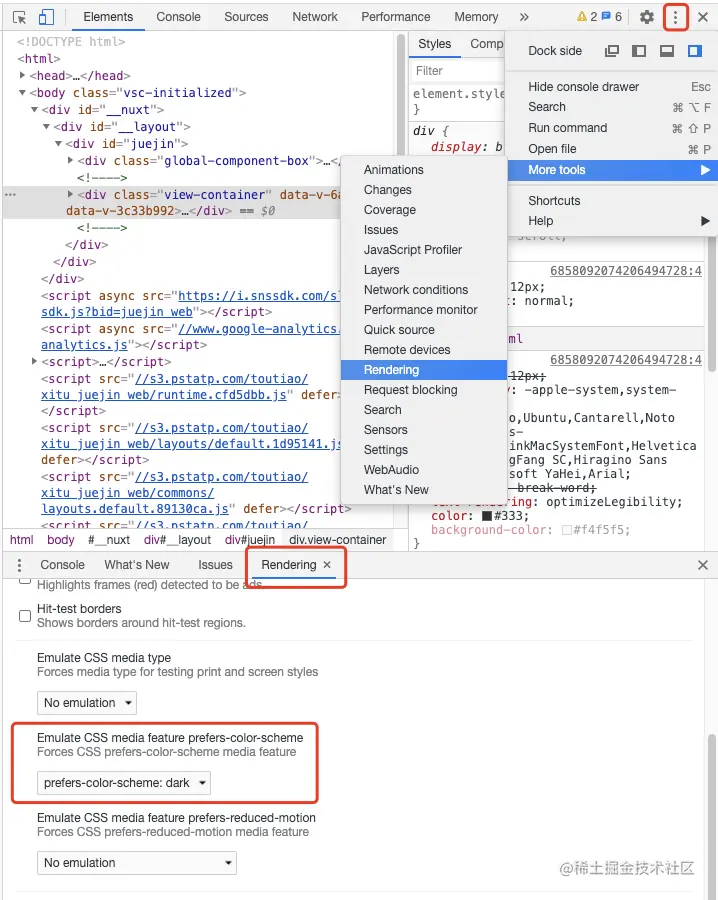Collapse the body element node
This screenshot has height=900, width=718.
coord(22,92)
